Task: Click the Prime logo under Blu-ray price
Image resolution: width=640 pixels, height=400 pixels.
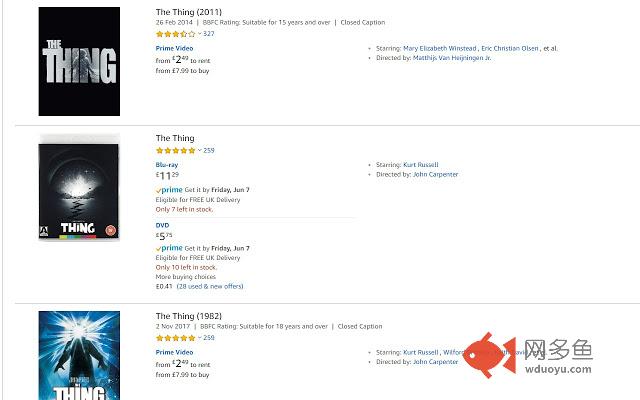Action: click(169, 190)
